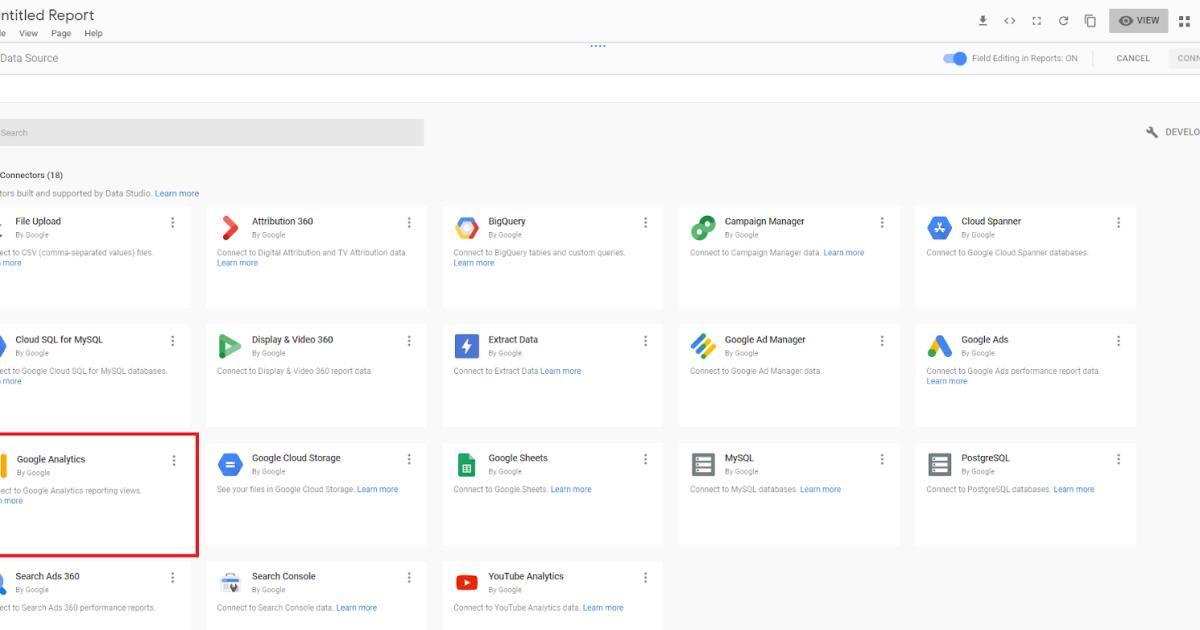Refresh the report data

pos(1063,20)
